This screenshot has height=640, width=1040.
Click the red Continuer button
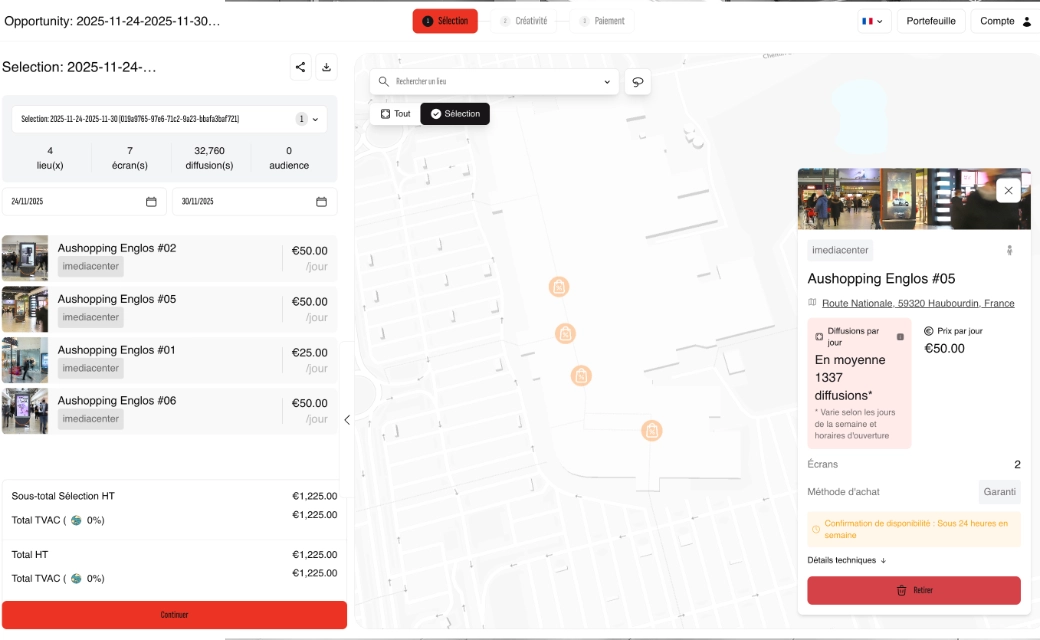pyautogui.click(x=174, y=615)
